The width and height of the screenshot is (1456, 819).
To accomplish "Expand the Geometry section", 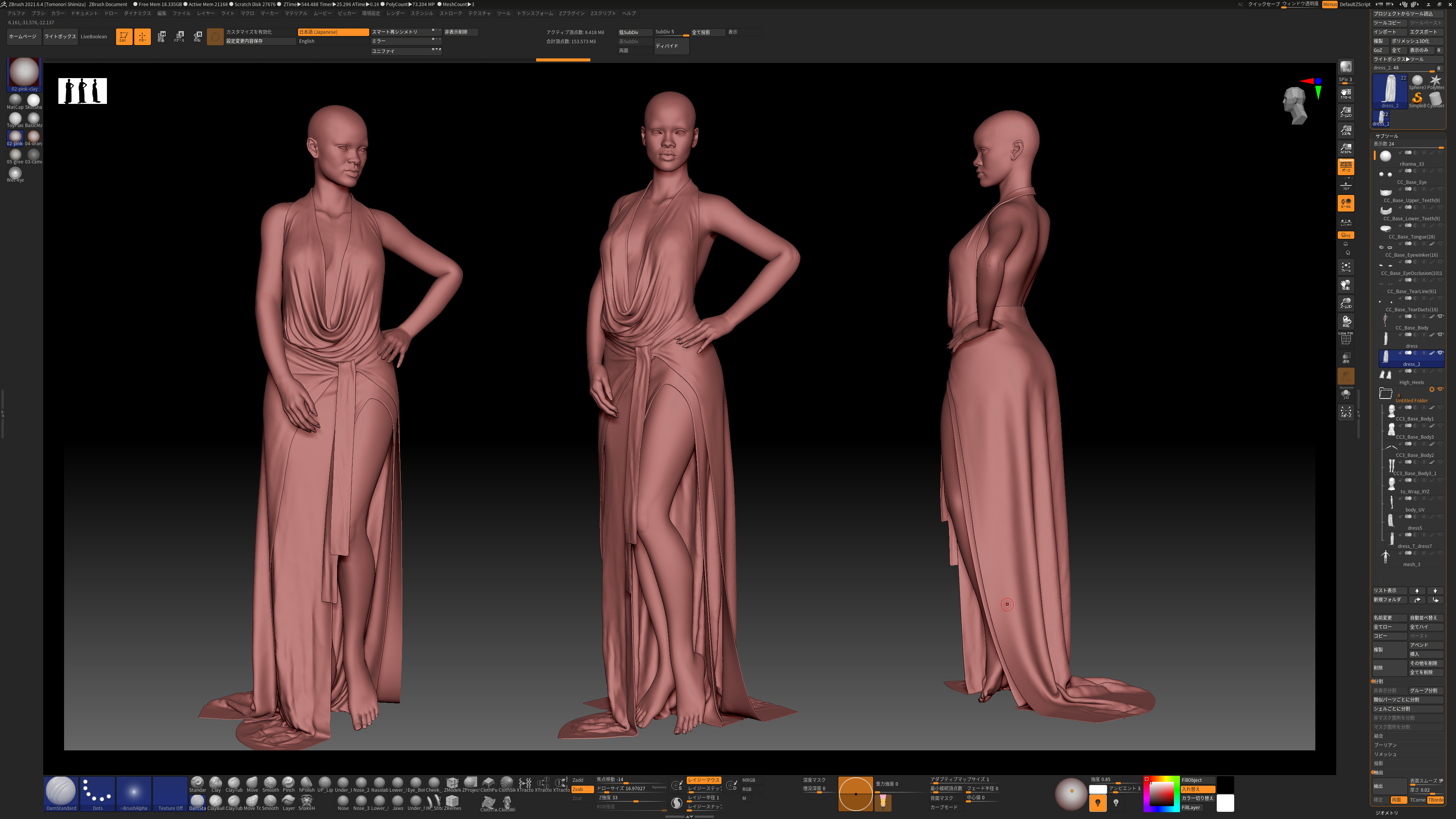I will 1387,813.
